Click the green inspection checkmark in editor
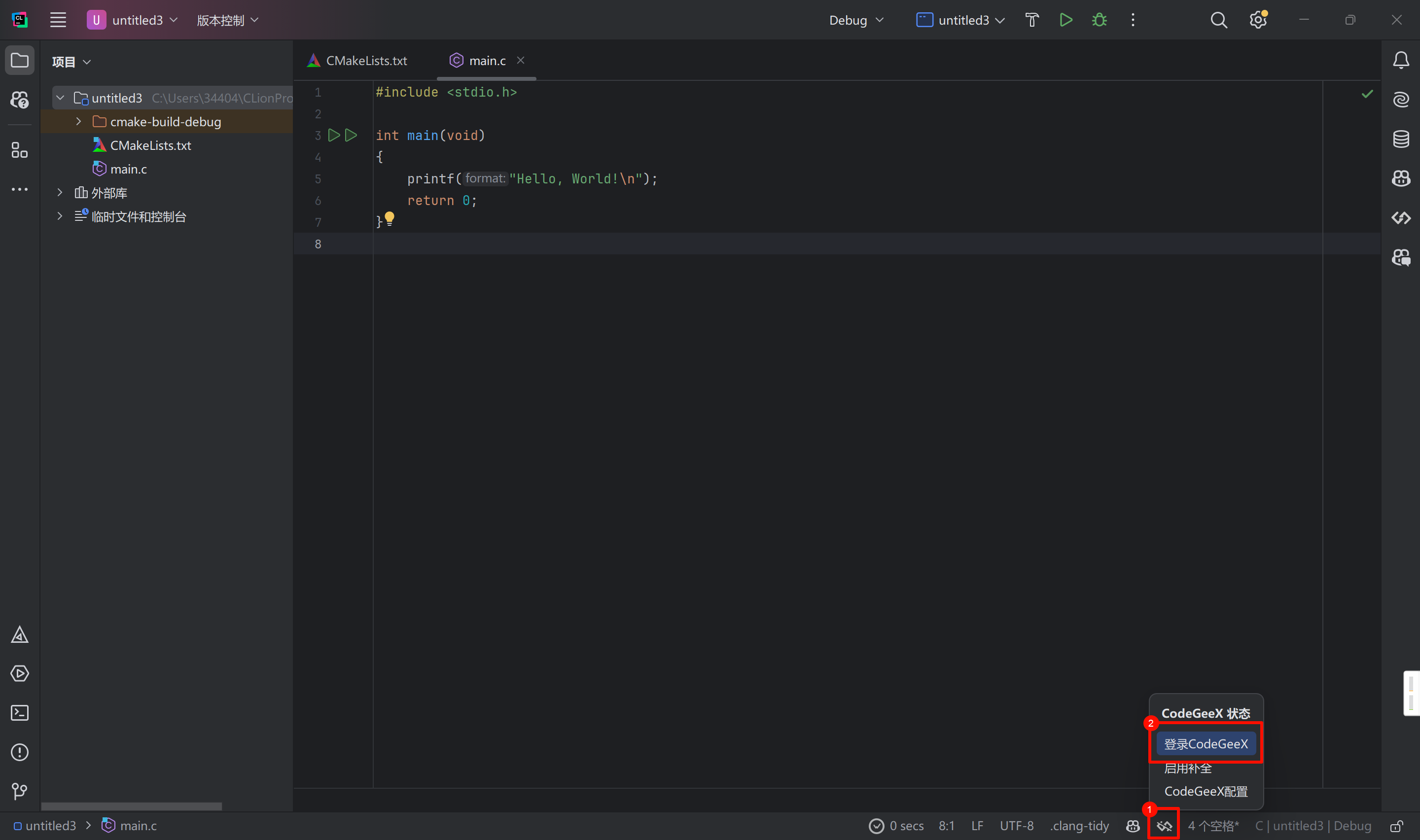The height and width of the screenshot is (840, 1420). pyautogui.click(x=1367, y=93)
